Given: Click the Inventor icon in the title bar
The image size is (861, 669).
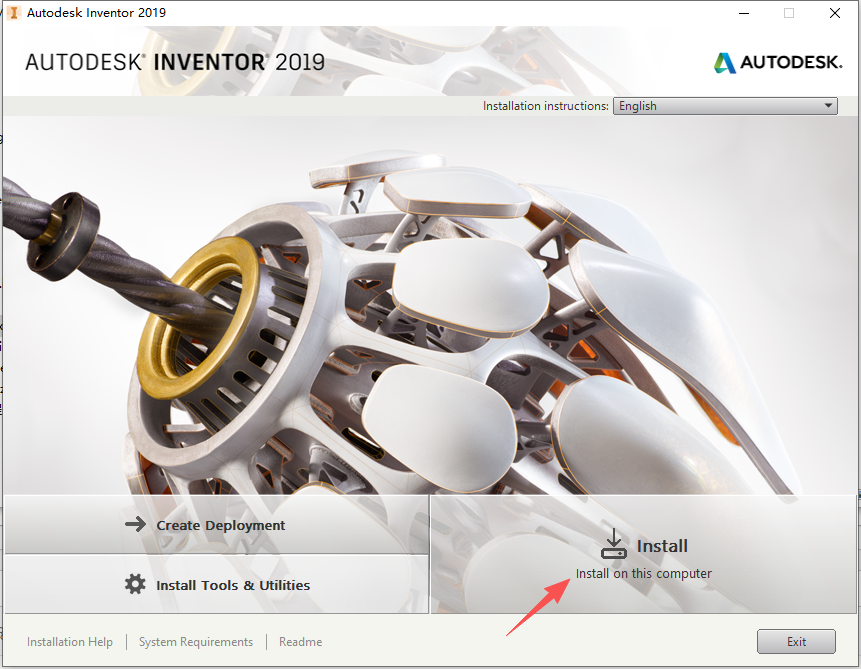Looking at the screenshot, I should coord(13,13).
